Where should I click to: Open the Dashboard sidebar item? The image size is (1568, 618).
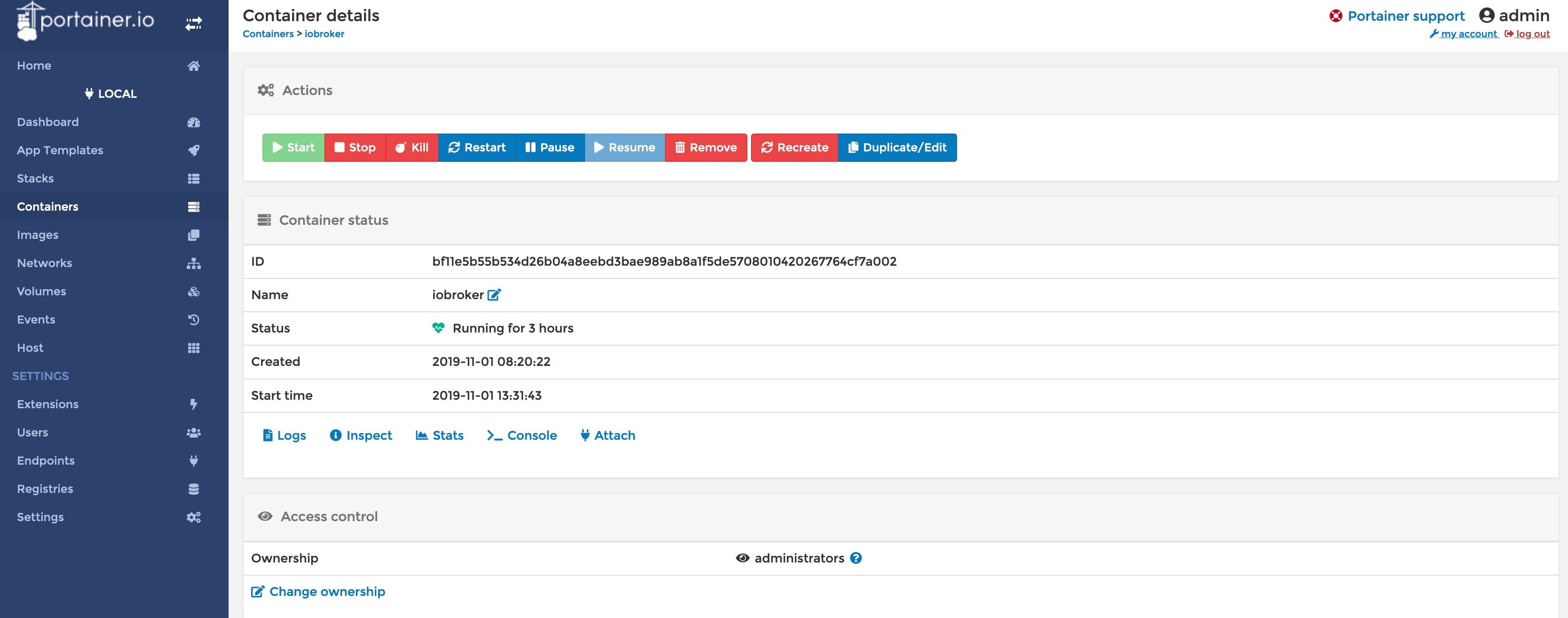48,122
